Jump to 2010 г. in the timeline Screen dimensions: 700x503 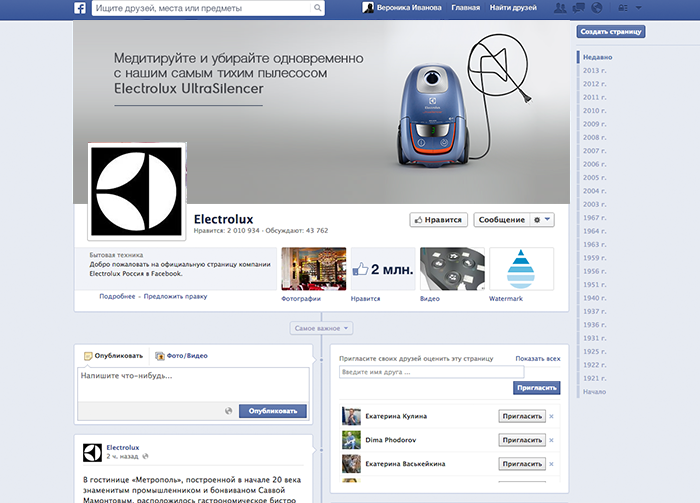[x=595, y=111]
